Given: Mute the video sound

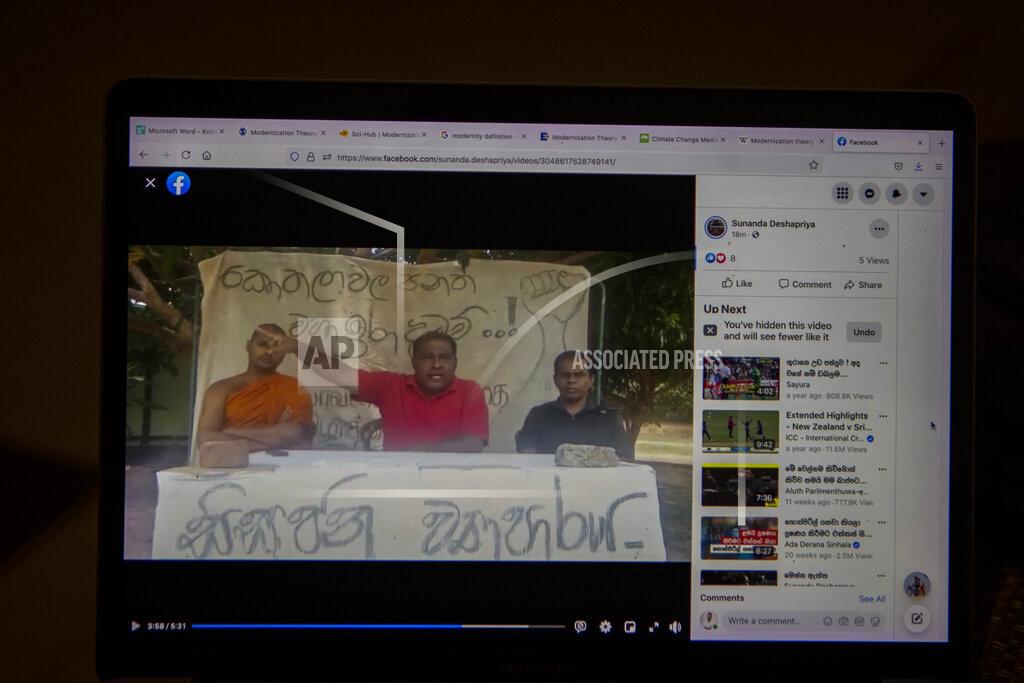Looking at the screenshot, I should click(x=675, y=627).
